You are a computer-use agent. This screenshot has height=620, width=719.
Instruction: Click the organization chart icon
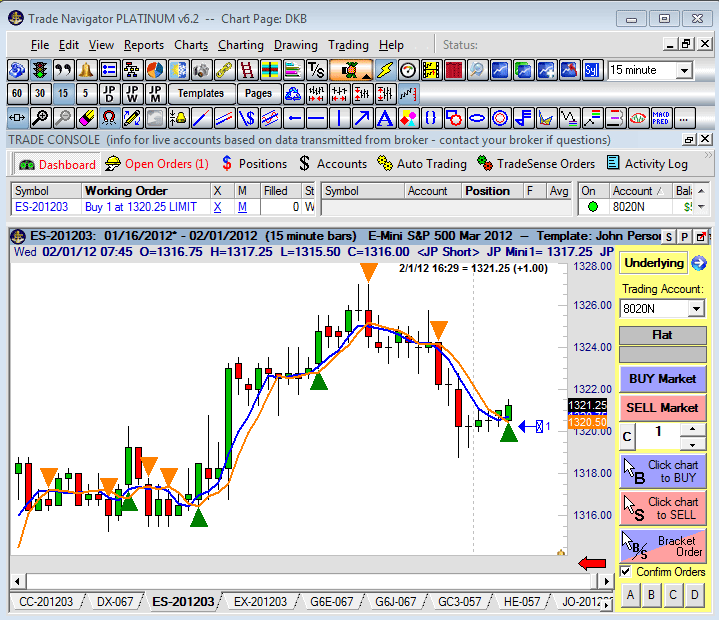pos(132,70)
